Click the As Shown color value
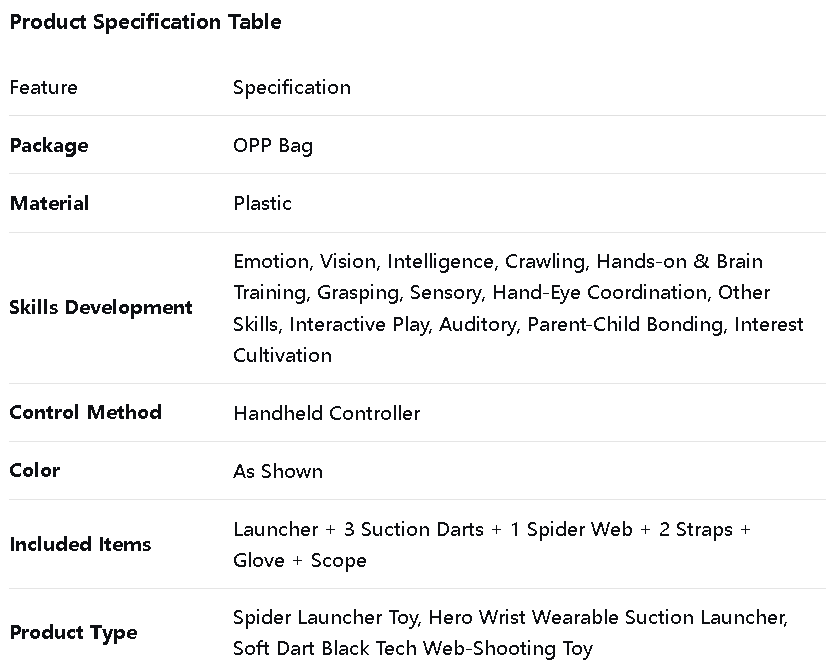The height and width of the screenshot is (669, 840). coord(278,471)
